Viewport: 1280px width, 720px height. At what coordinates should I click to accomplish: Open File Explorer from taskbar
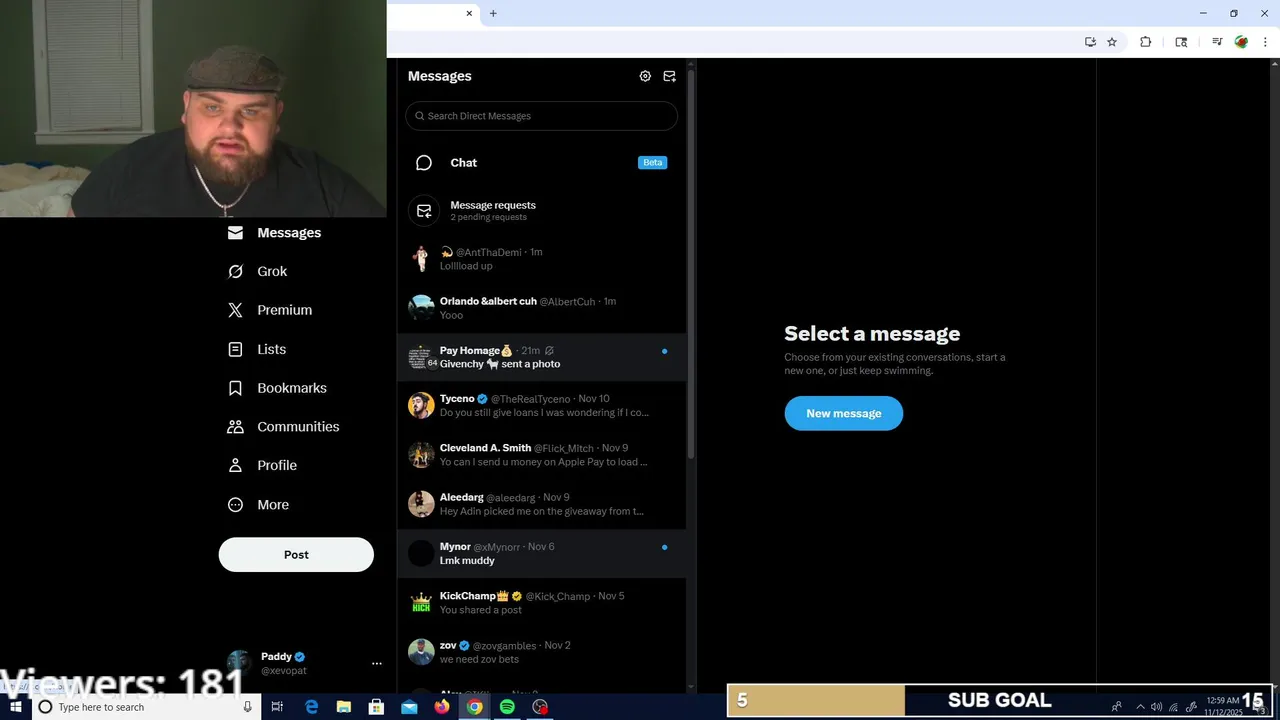[344, 707]
